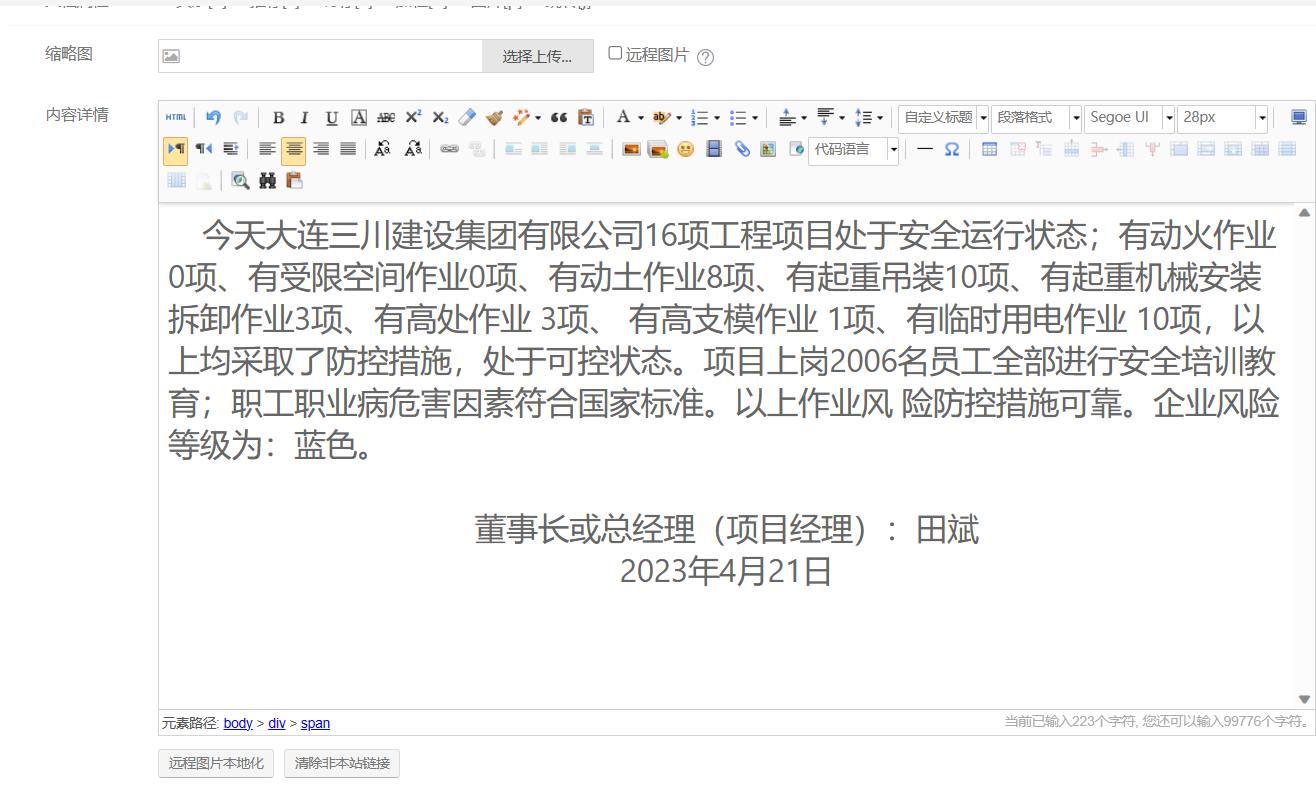Insert a video
1316x789 pixels.
[713, 150]
